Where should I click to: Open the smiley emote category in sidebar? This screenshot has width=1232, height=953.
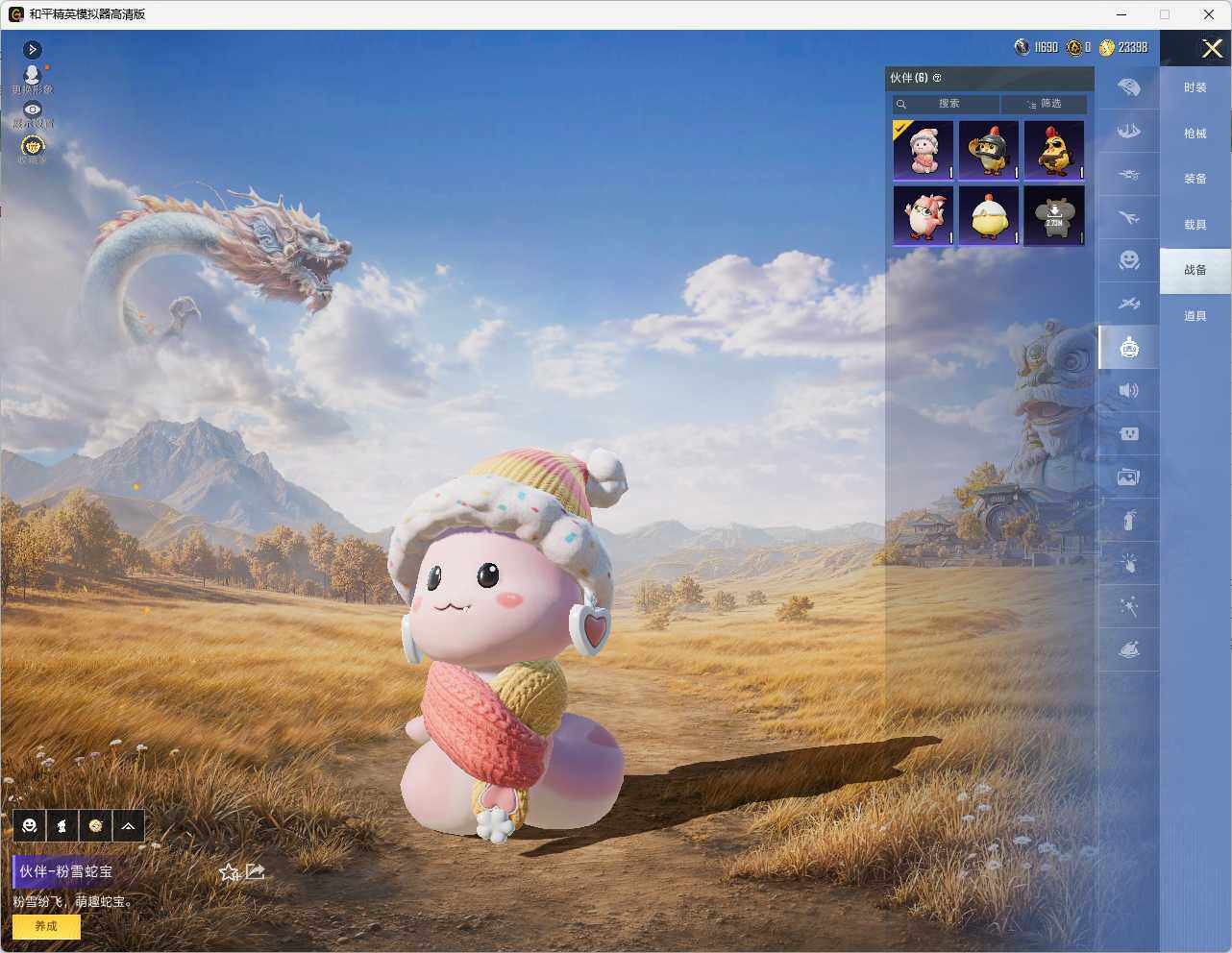point(1129,260)
